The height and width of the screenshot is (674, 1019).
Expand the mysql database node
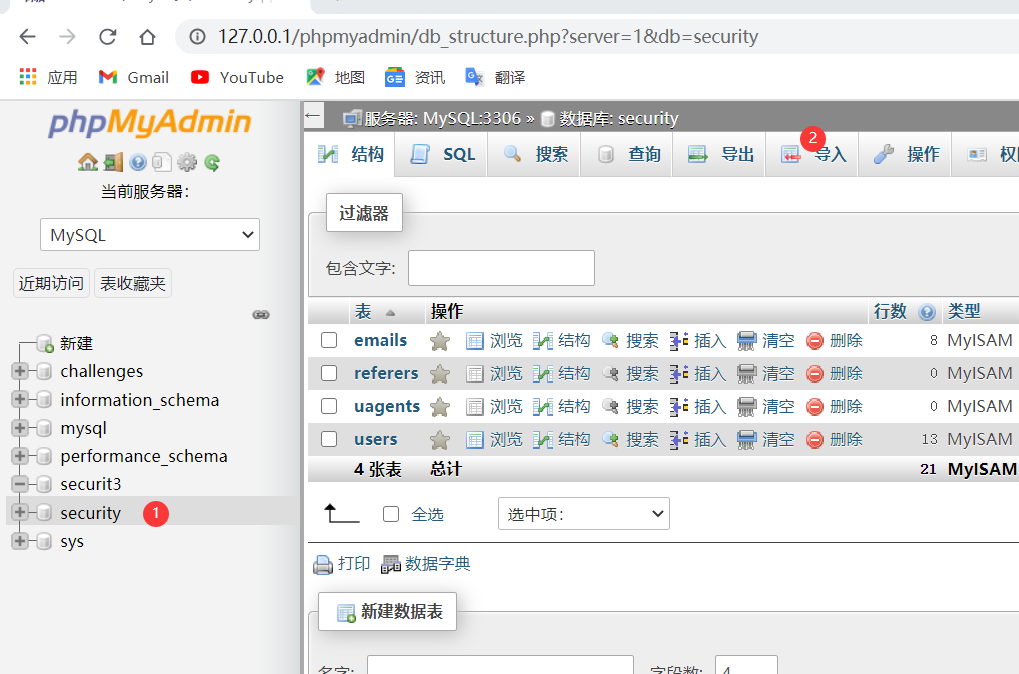point(19,428)
